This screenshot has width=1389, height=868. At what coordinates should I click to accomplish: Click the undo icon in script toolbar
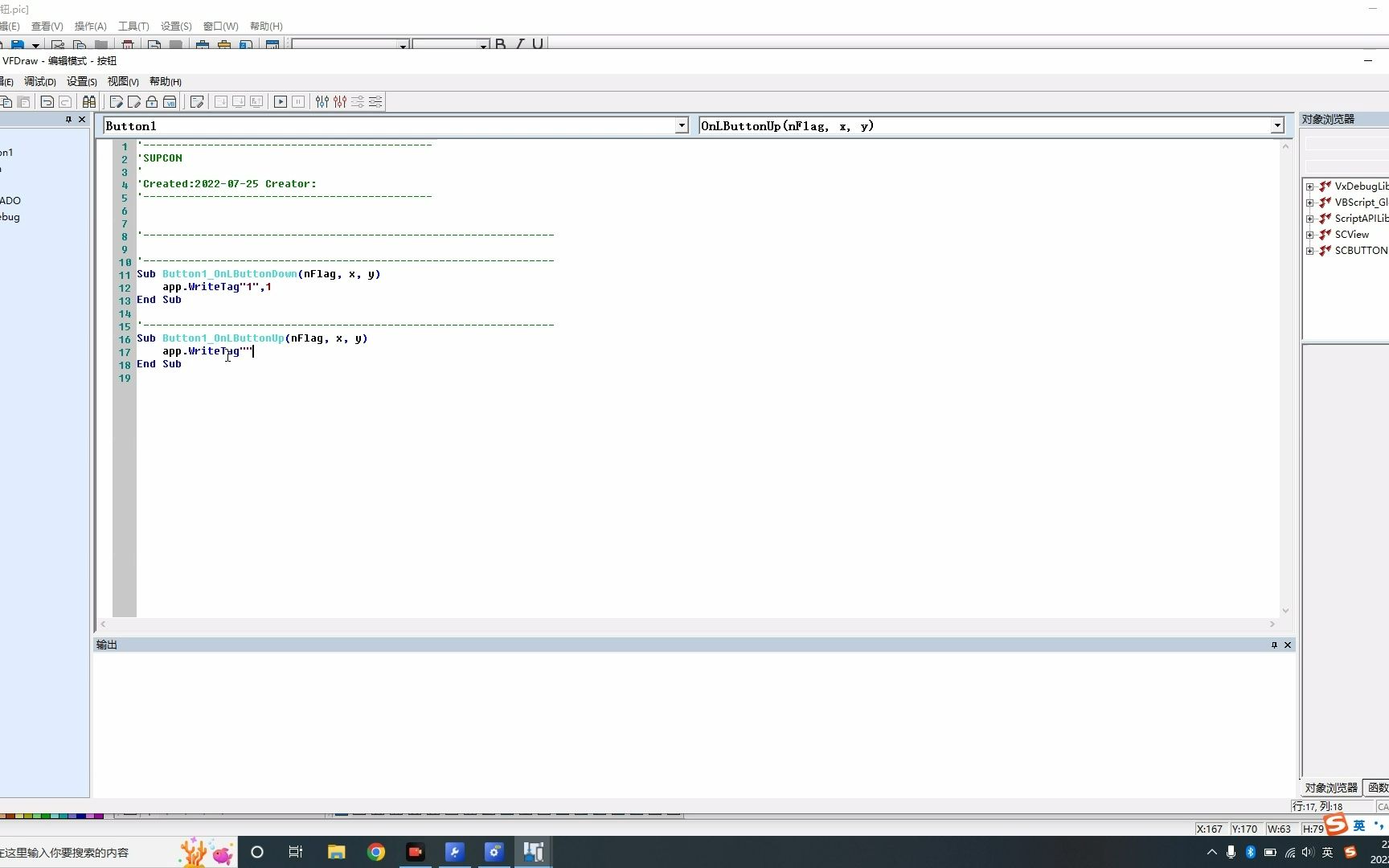tap(47, 102)
